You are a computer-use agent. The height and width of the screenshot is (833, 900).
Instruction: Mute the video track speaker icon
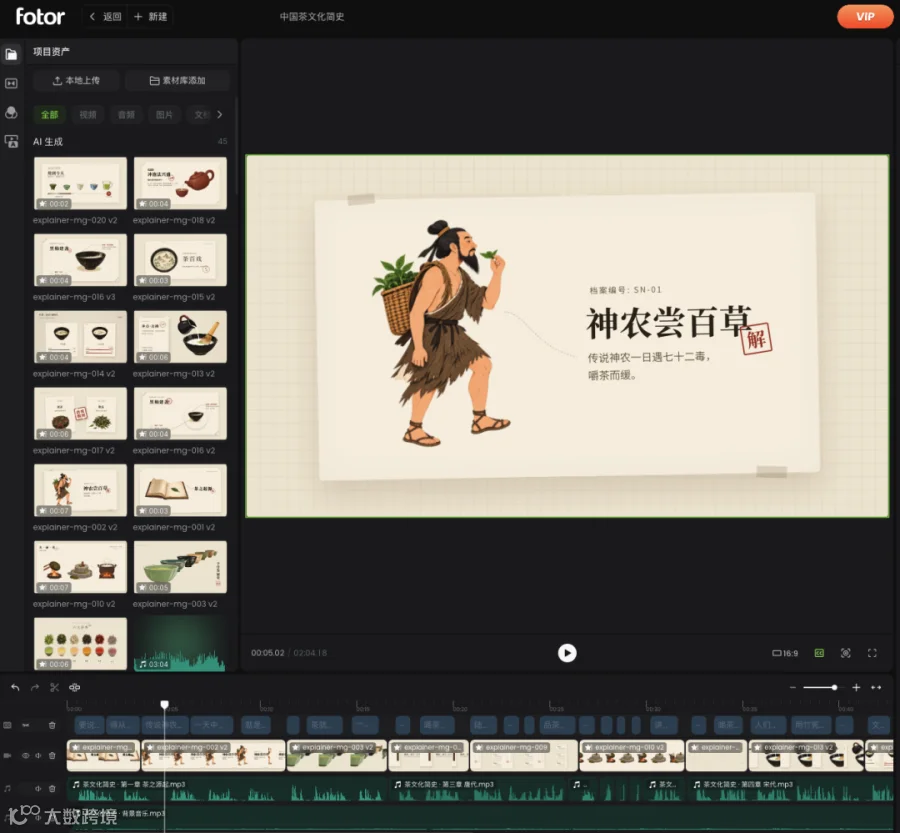38,755
